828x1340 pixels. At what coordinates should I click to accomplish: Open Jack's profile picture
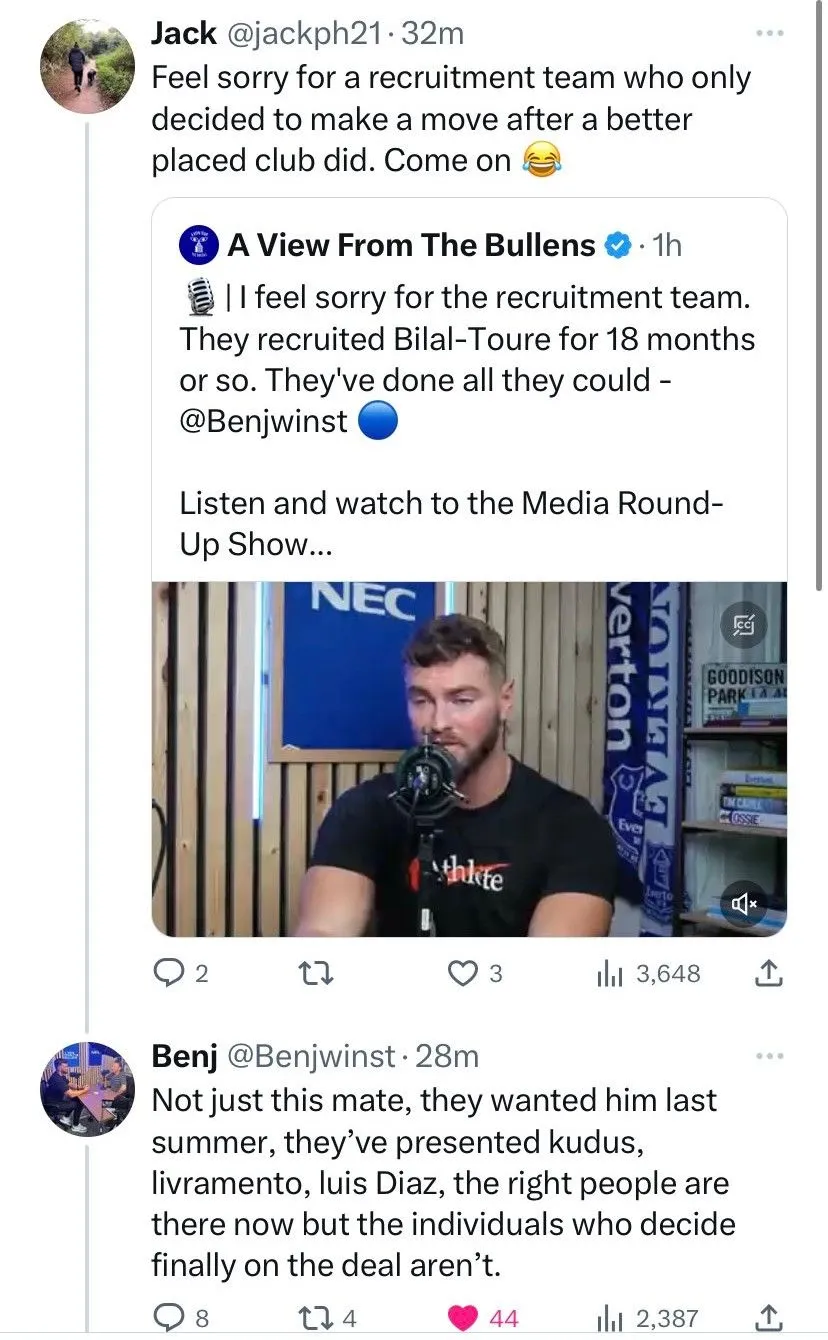[87, 67]
